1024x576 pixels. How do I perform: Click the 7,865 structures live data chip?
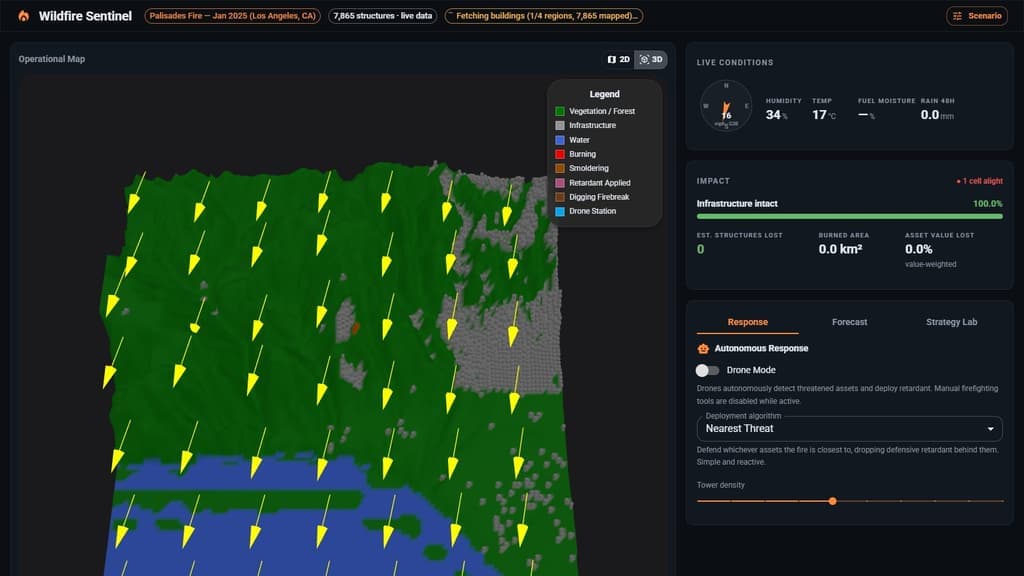(383, 16)
